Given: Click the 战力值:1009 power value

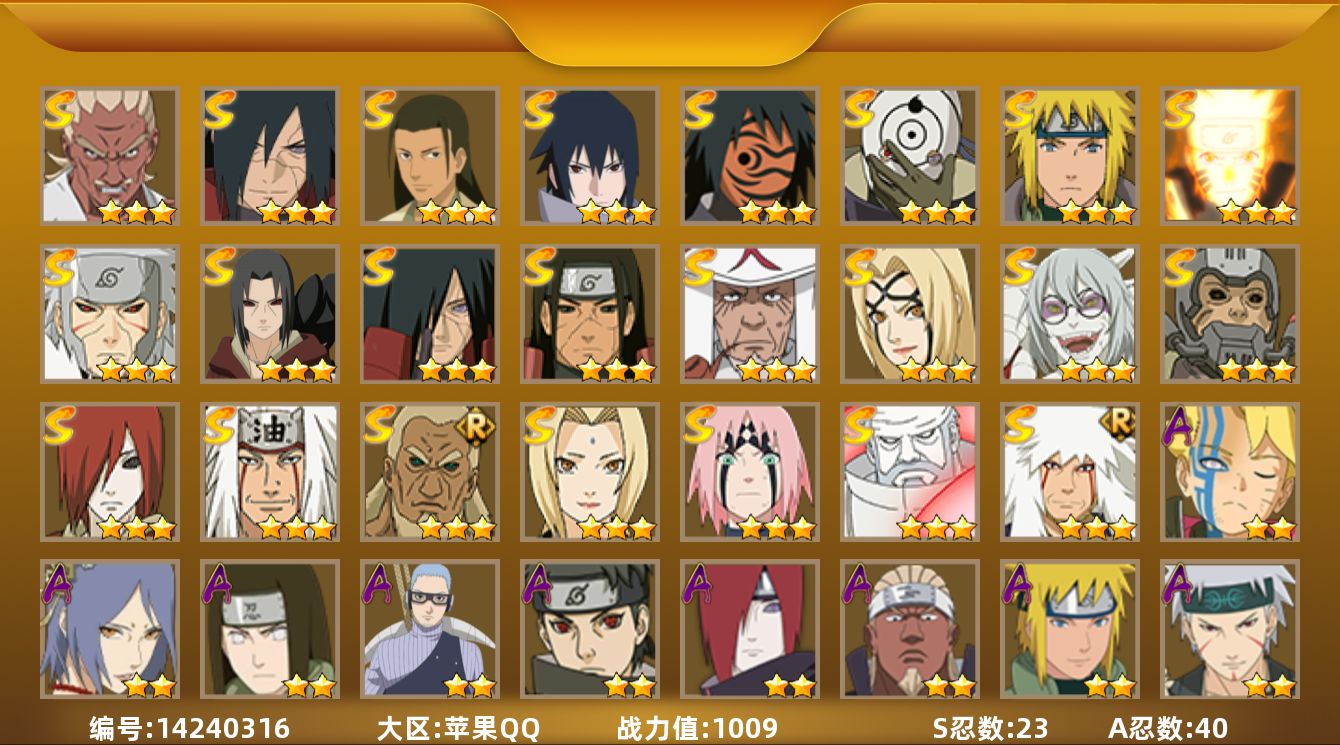Looking at the screenshot, I should pos(697,728).
